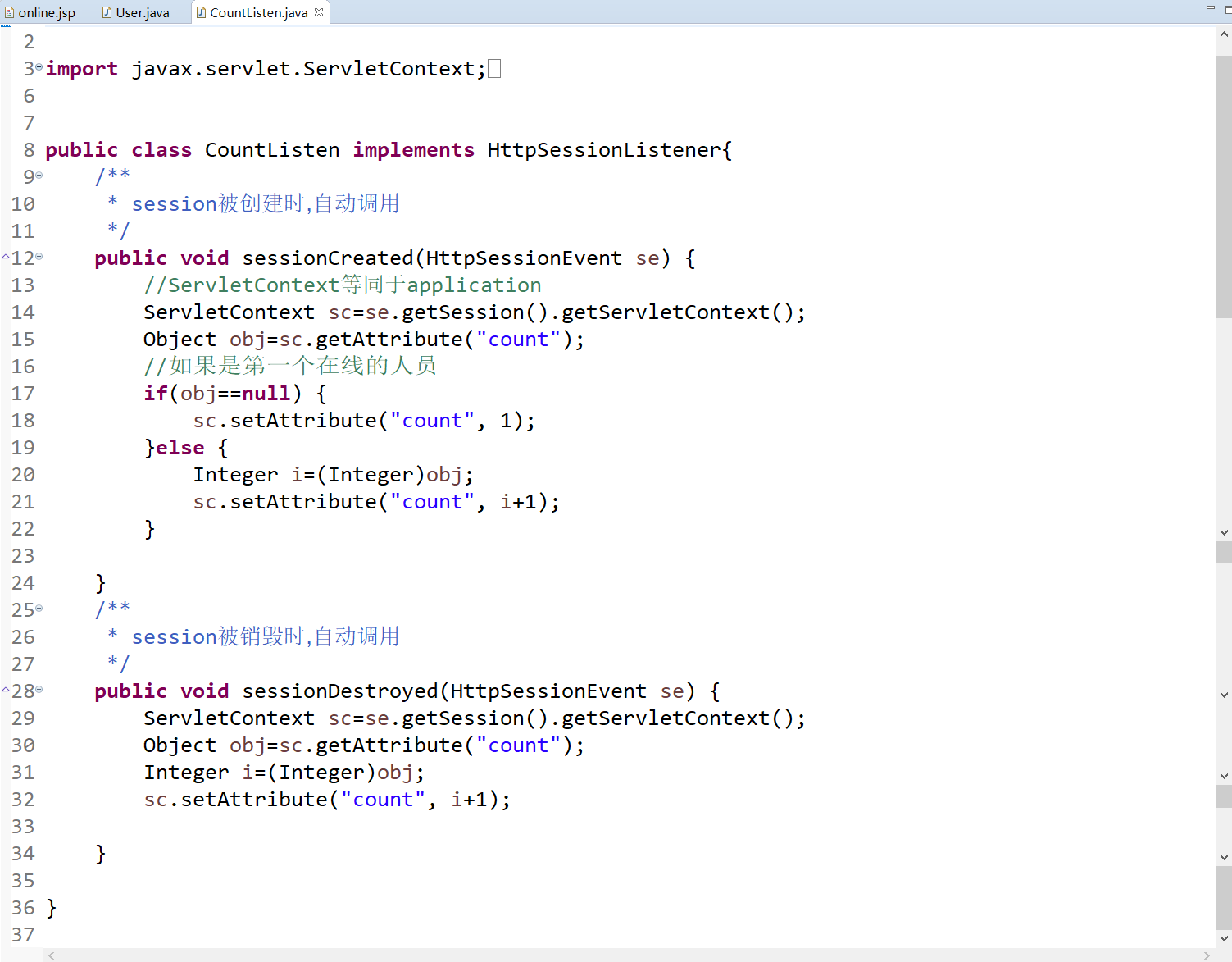
Task: Collapse the sessionCreated method at line 12
Action: (x=39, y=257)
